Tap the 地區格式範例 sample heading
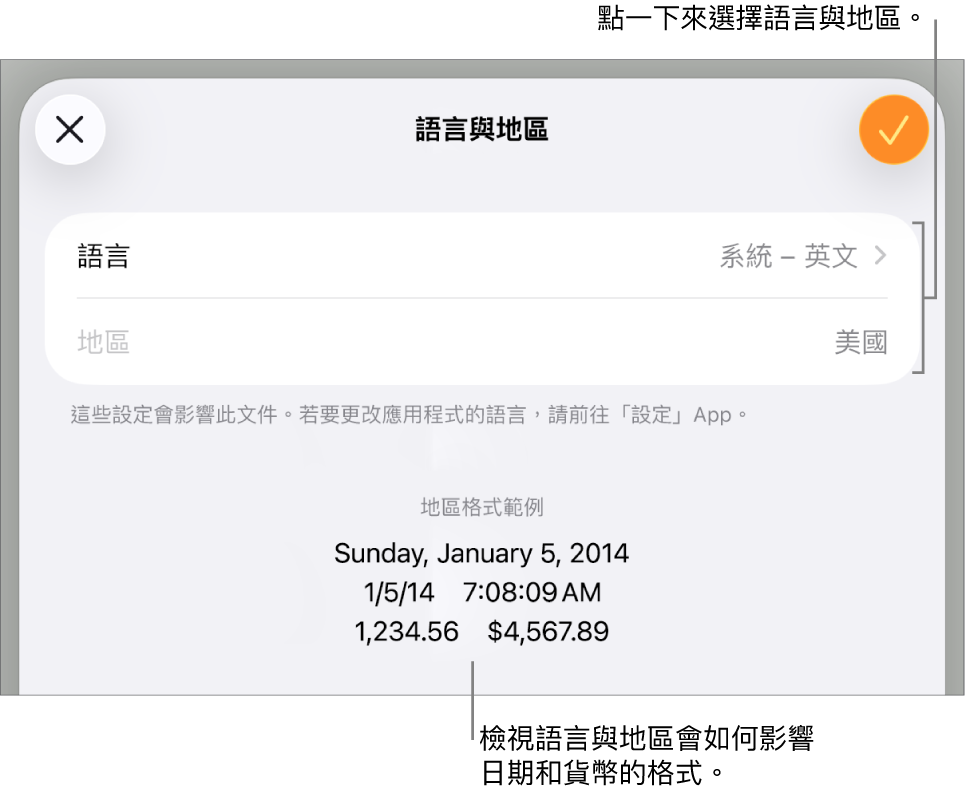 pyautogui.click(x=481, y=507)
